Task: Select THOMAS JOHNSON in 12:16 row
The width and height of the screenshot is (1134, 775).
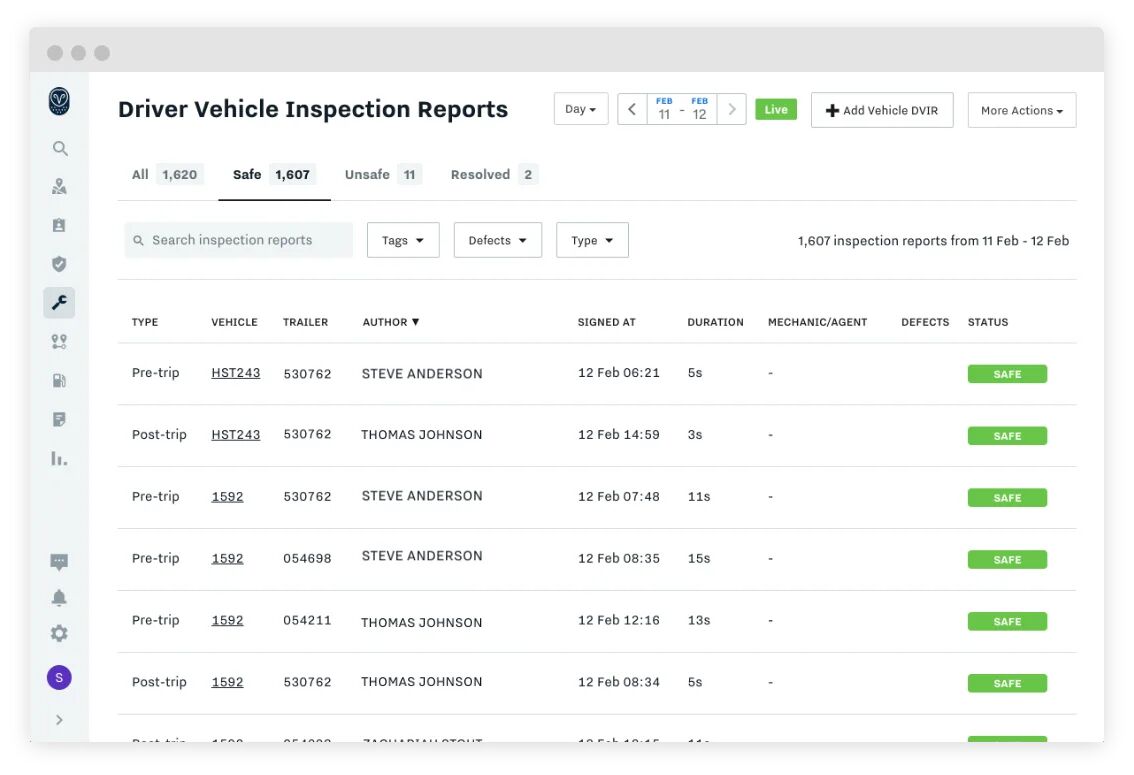Action: pos(422,622)
